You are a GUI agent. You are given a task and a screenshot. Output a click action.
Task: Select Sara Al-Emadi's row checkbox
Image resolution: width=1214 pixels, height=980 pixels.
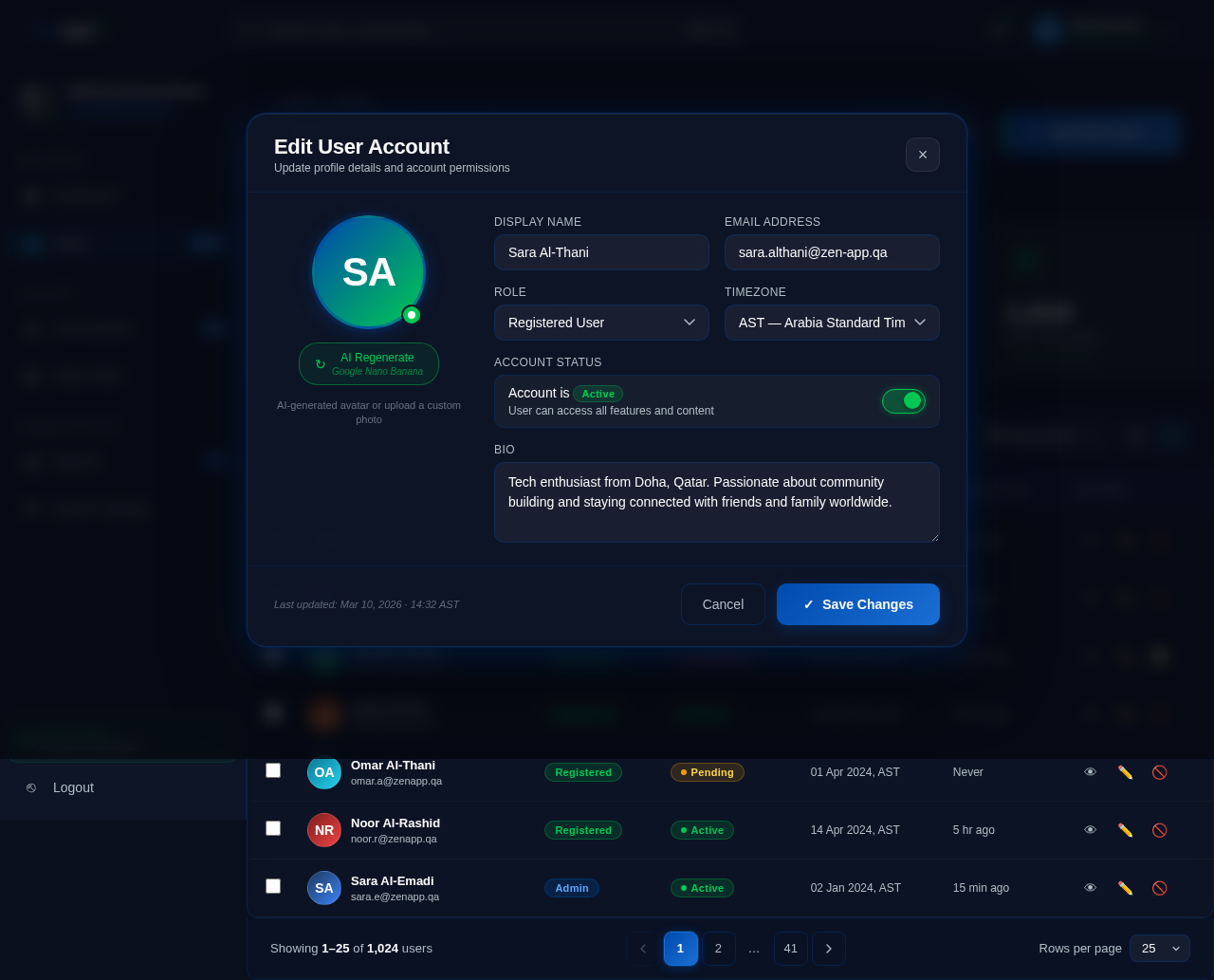273,885
